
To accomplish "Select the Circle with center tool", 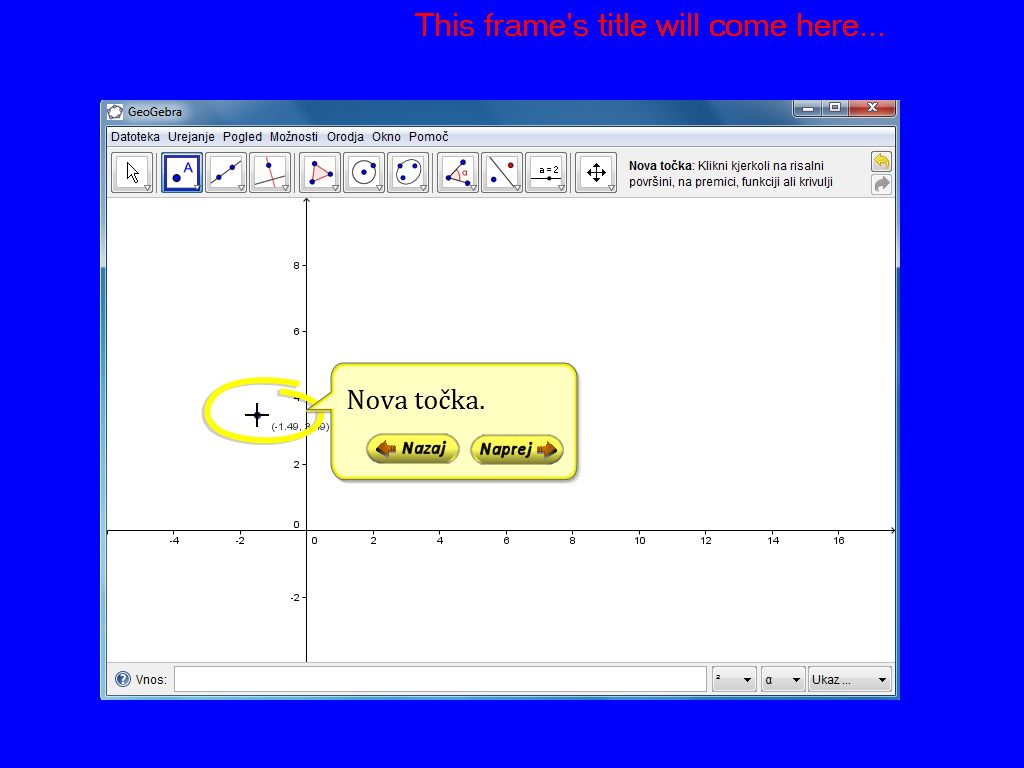I will tap(364, 172).
